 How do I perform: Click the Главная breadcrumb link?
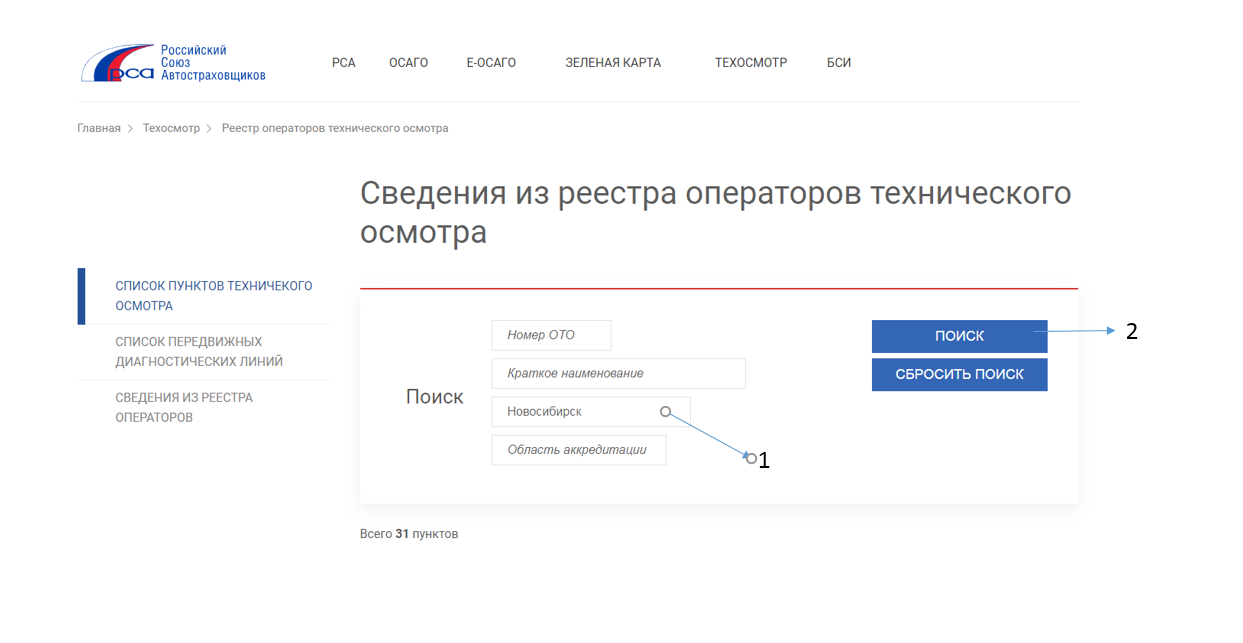[99, 128]
